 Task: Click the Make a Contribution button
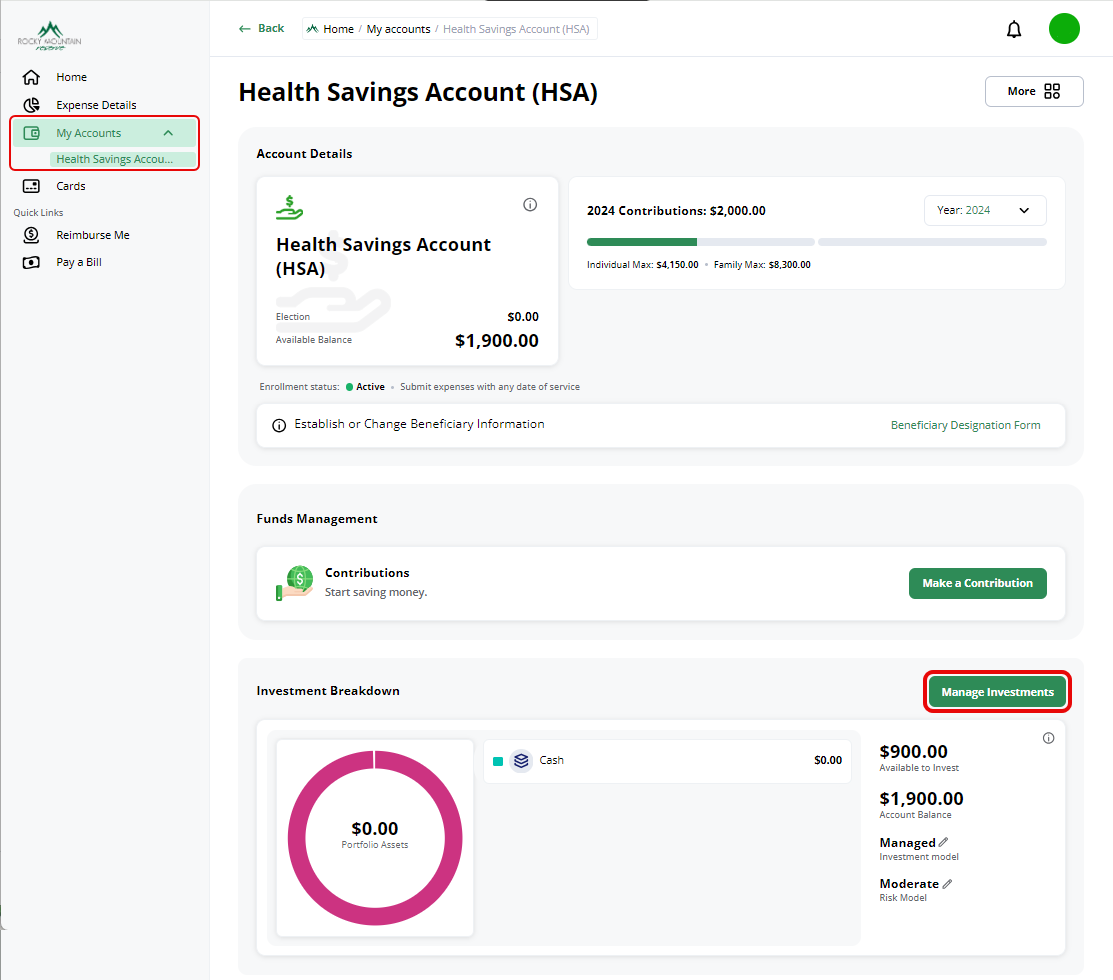pyautogui.click(x=977, y=583)
